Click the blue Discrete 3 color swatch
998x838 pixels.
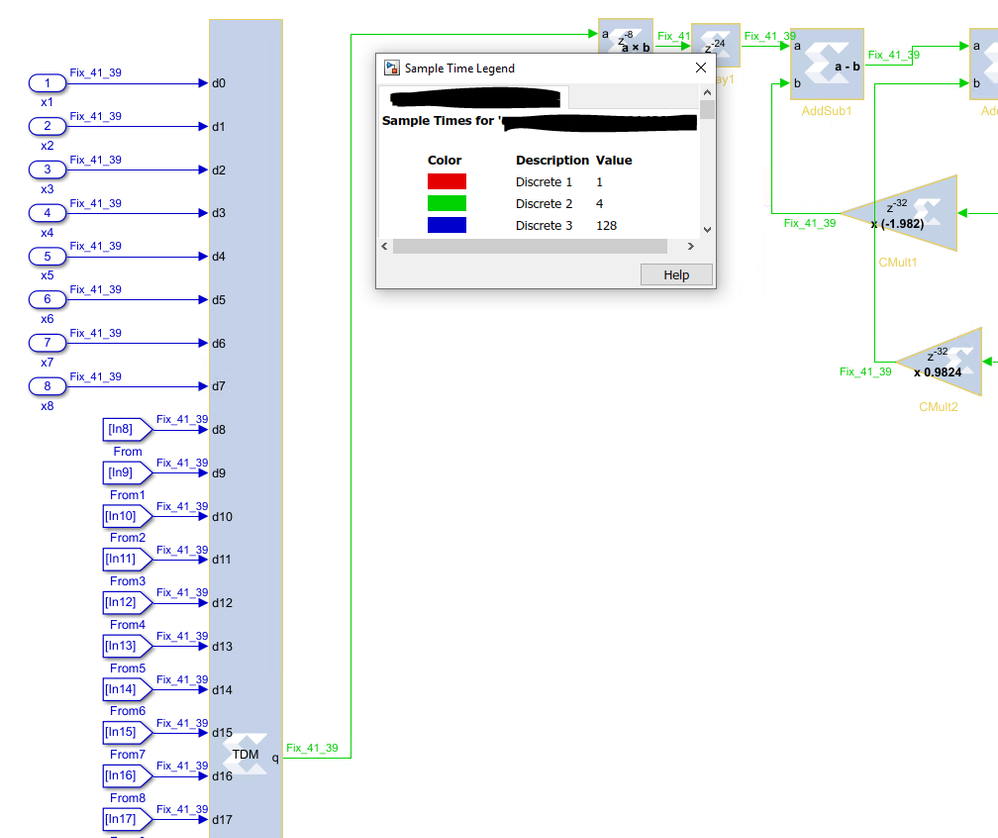[x=447, y=225]
